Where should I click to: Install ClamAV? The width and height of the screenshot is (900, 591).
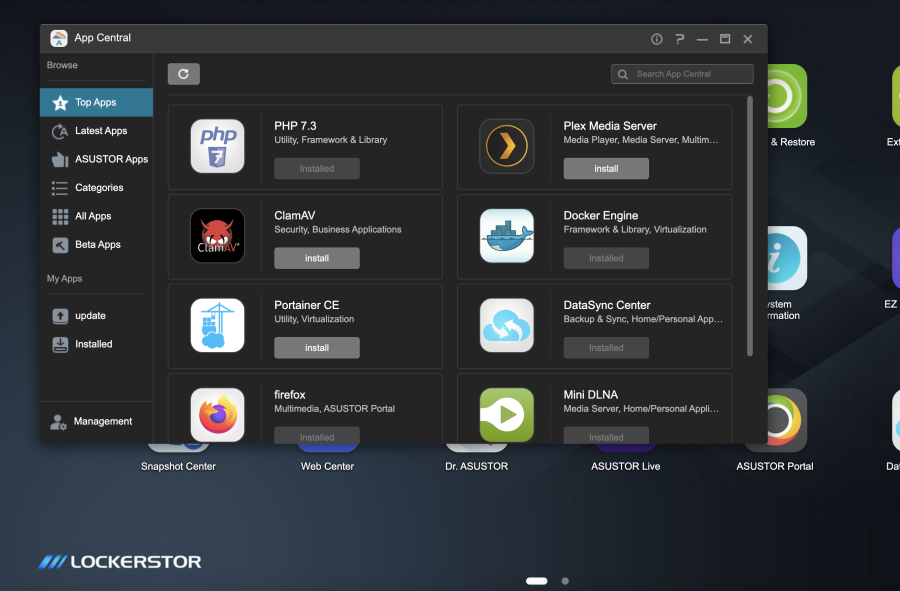click(317, 257)
